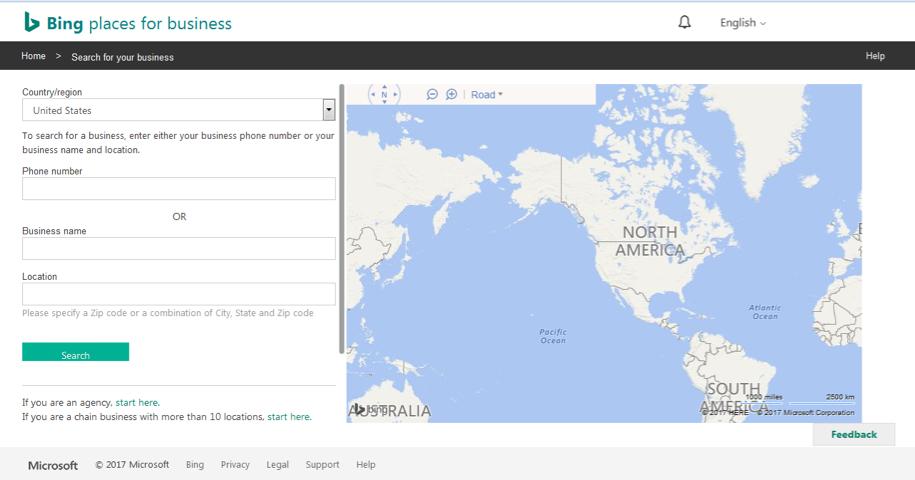Focus the Location input field
This screenshot has height=480, width=915.
(179, 294)
